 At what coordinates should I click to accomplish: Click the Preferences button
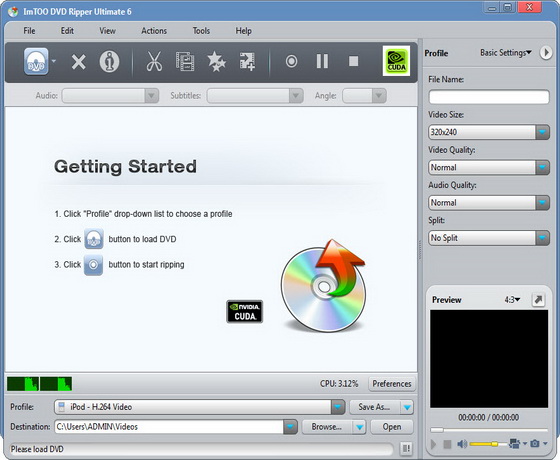click(x=392, y=384)
